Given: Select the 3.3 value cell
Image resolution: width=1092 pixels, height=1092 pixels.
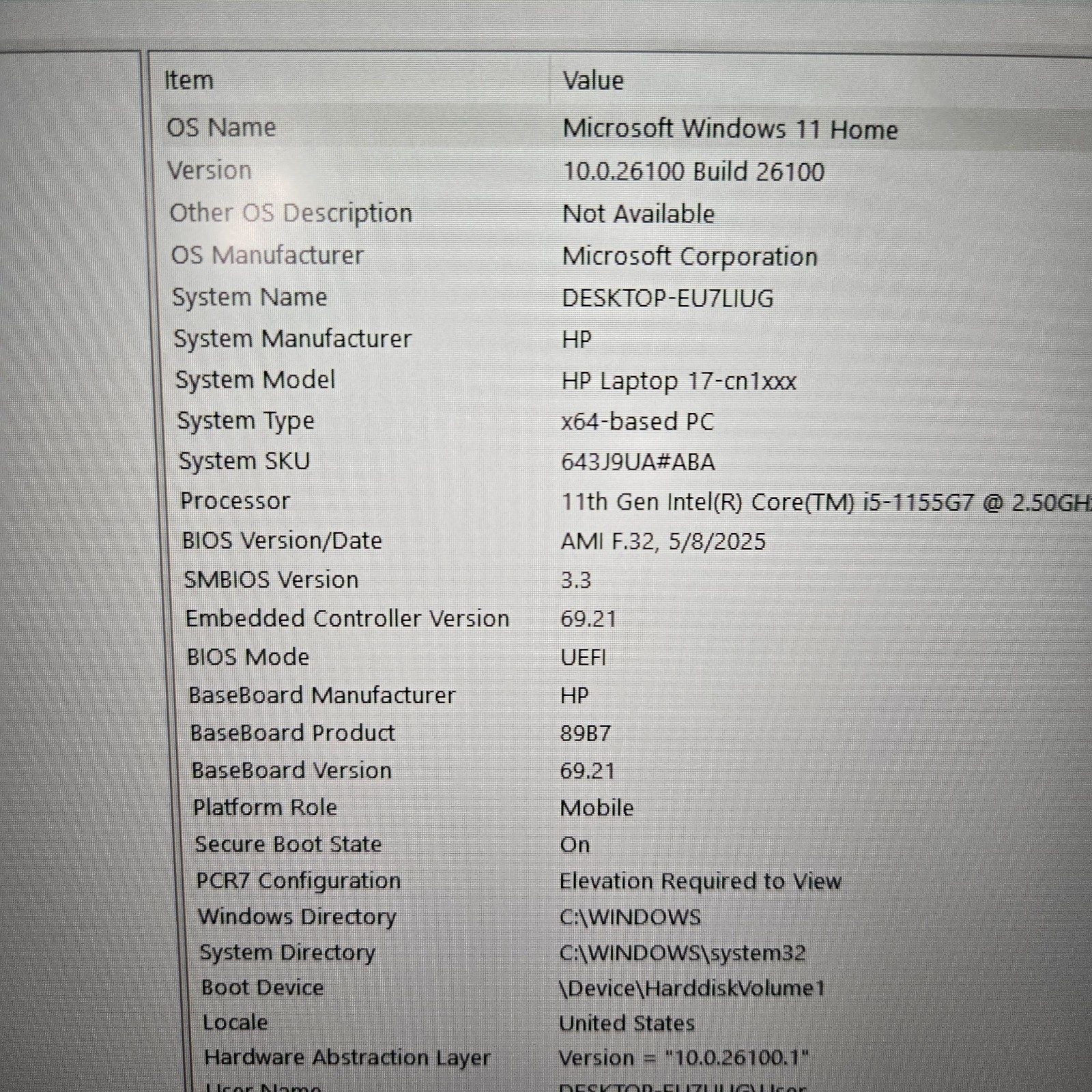Looking at the screenshot, I should (x=575, y=580).
